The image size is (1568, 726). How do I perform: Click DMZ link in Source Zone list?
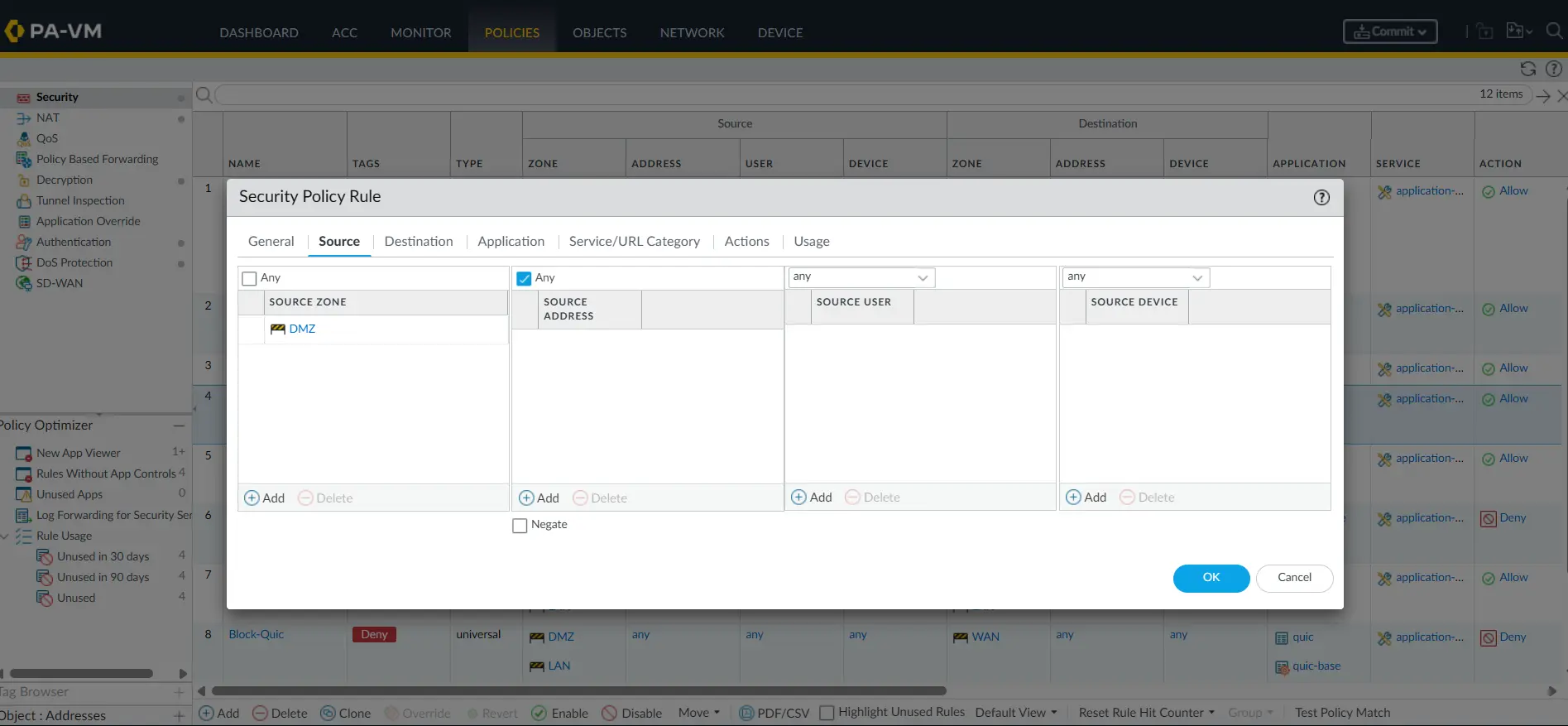(302, 329)
